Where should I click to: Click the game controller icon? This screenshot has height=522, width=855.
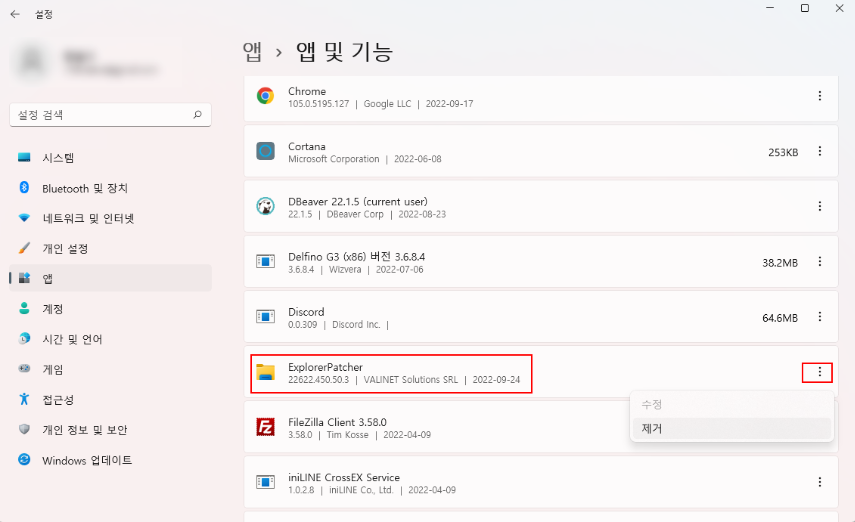pos(24,369)
